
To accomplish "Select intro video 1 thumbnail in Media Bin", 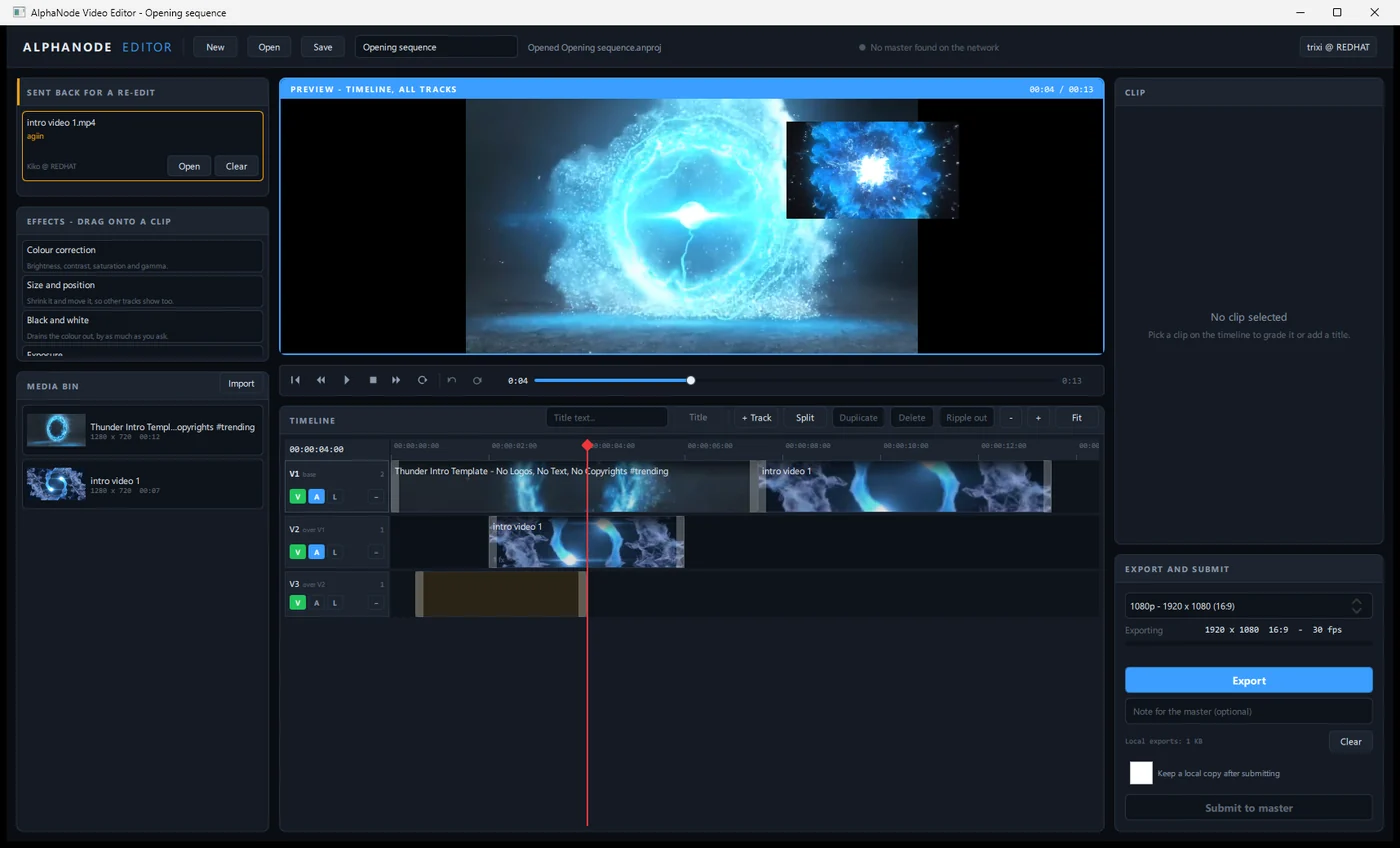I will pyautogui.click(x=56, y=484).
